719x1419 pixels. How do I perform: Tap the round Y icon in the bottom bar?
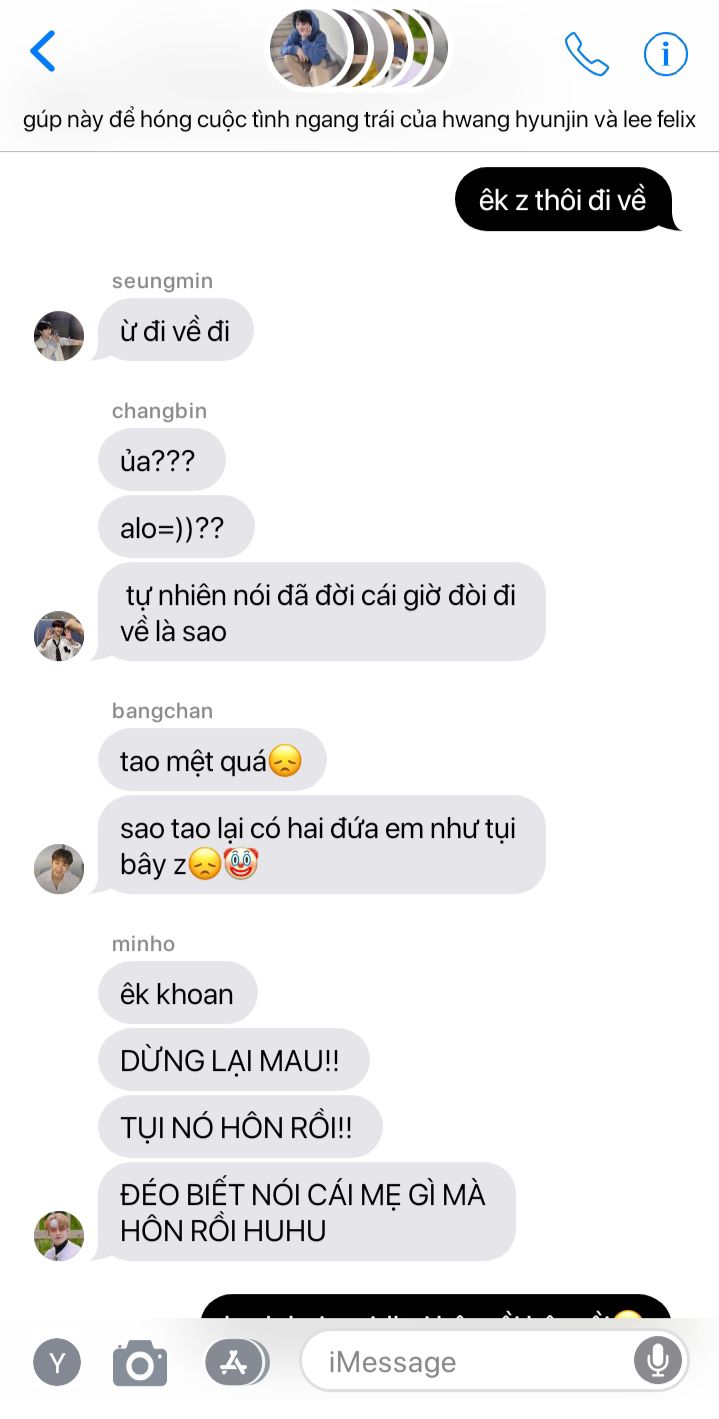point(58,1362)
